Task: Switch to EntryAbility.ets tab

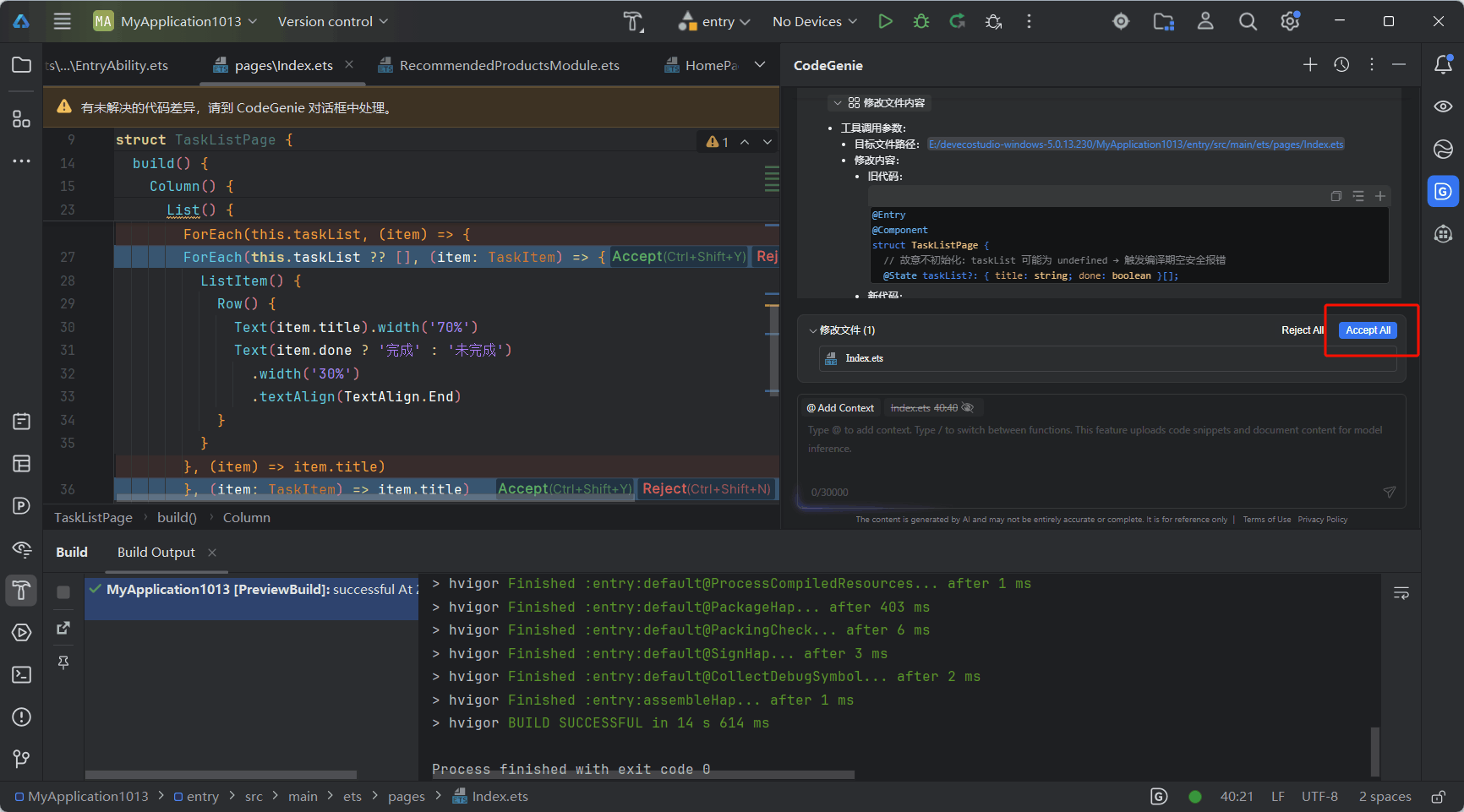Action: (107, 65)
